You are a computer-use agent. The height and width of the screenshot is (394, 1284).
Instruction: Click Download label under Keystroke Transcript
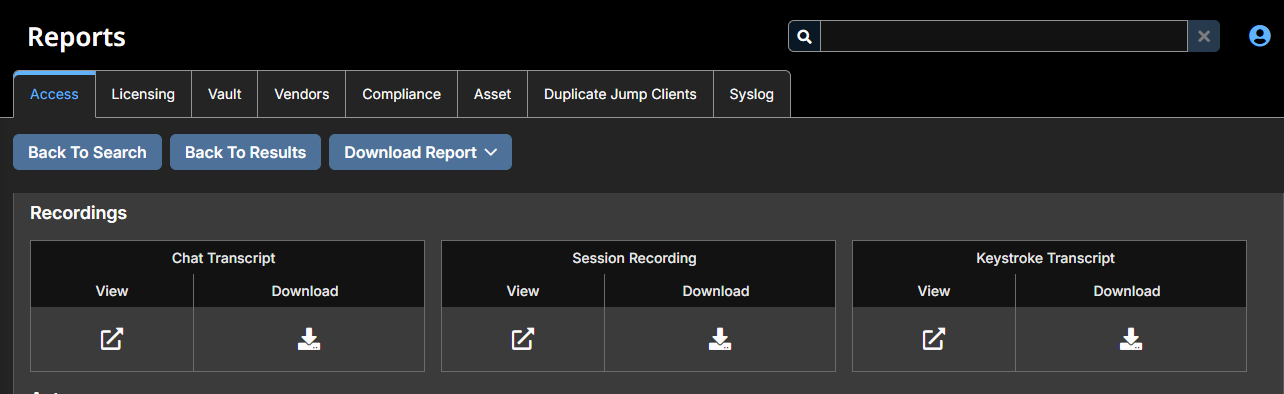point(1127,291)
